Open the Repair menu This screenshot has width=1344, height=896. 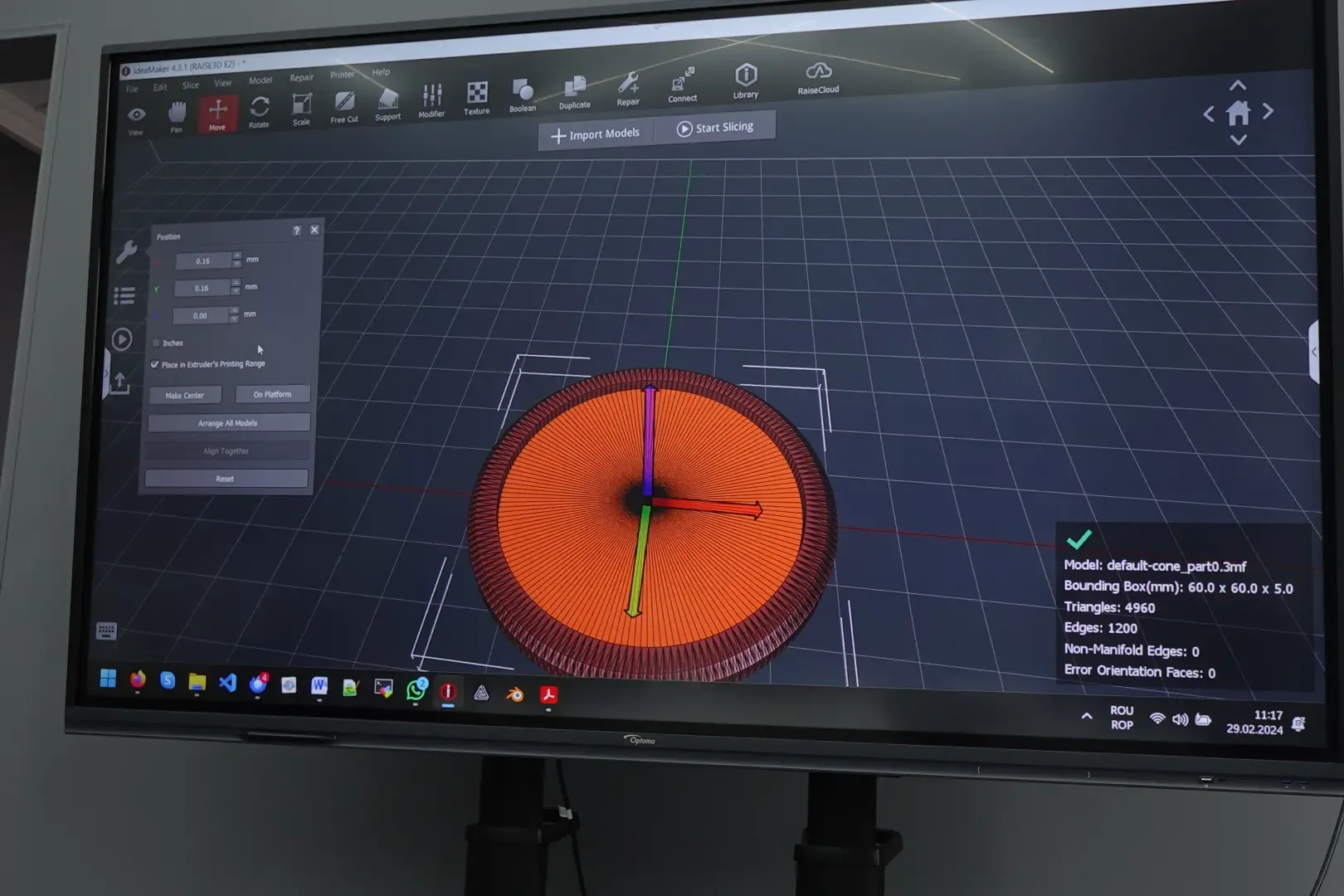point(301,78)
